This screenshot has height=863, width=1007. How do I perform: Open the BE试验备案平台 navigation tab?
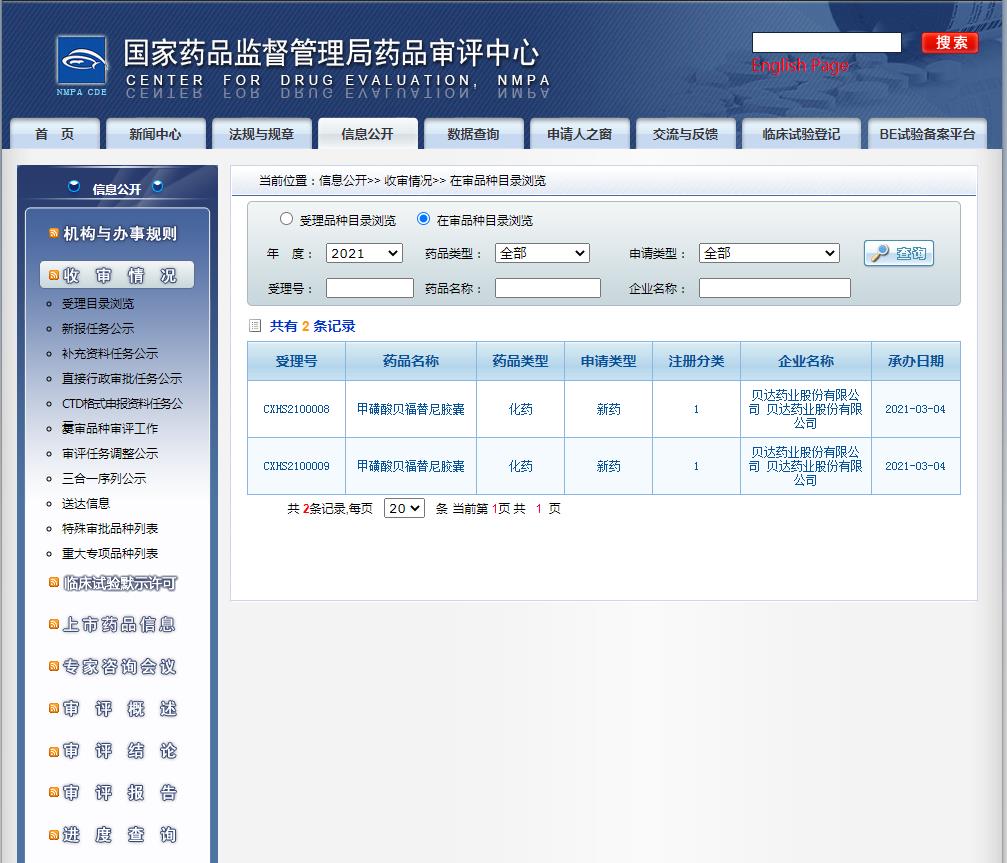[x=927, y=134]
